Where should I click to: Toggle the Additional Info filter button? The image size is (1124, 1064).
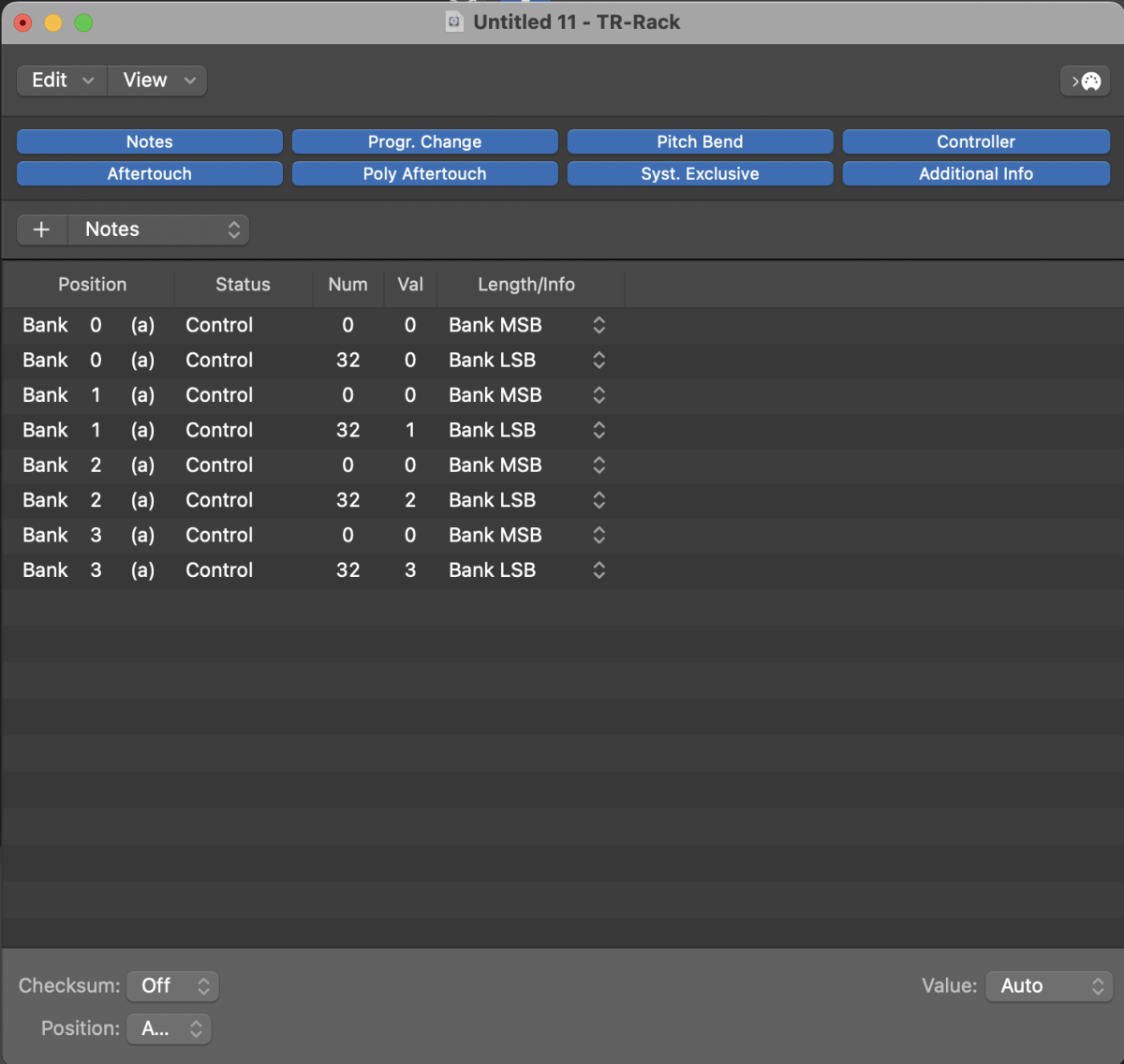pos(976,173)
